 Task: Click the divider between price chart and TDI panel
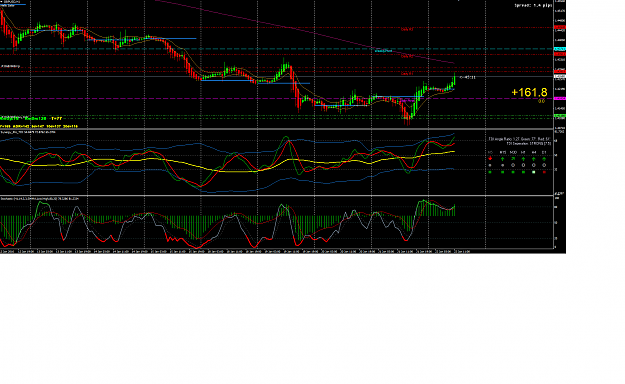pos(277,129)
